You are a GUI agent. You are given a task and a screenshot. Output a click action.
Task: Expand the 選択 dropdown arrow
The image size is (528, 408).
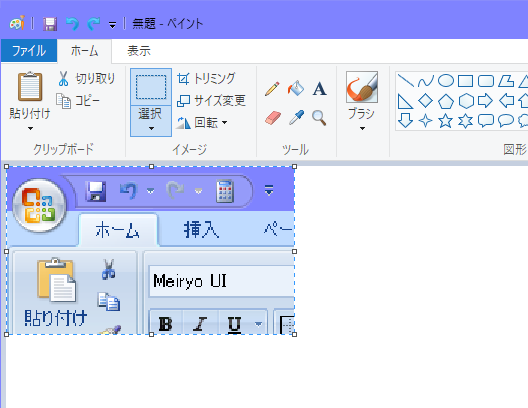click(x=151, y=128)
